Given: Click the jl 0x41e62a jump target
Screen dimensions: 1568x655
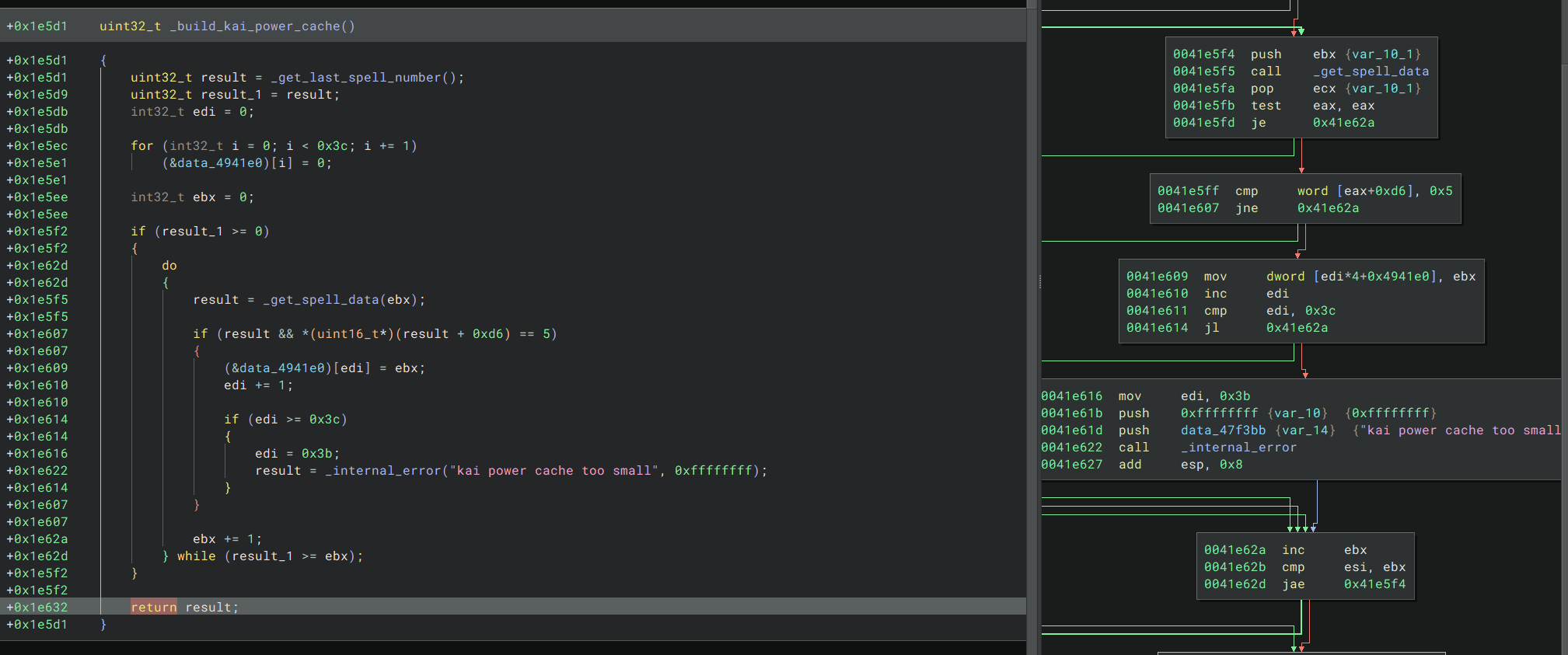Looking at the screenshot, I should point(1297,328).
